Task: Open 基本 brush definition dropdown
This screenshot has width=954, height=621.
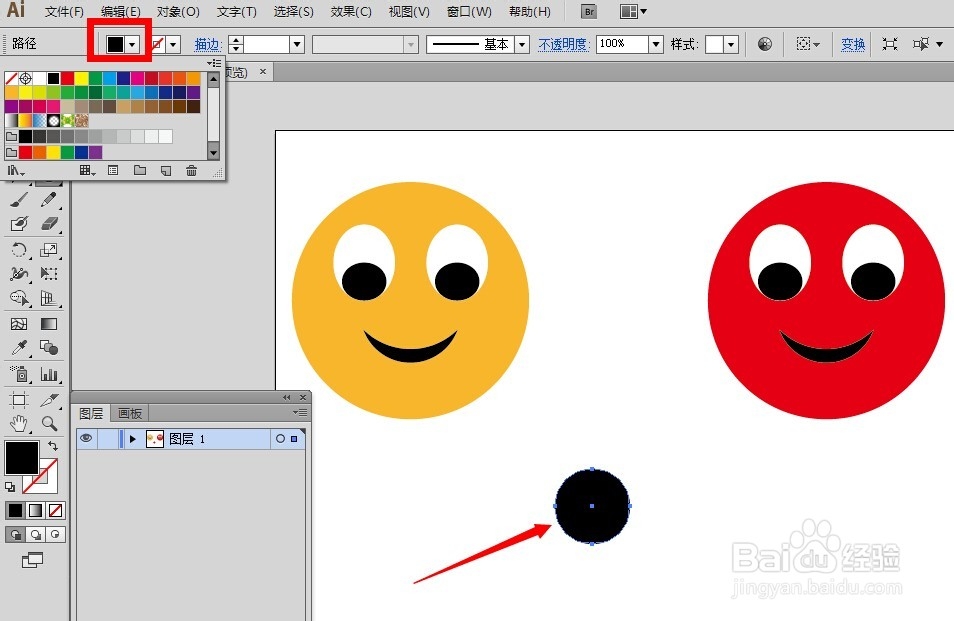Action: click(522, 44)
